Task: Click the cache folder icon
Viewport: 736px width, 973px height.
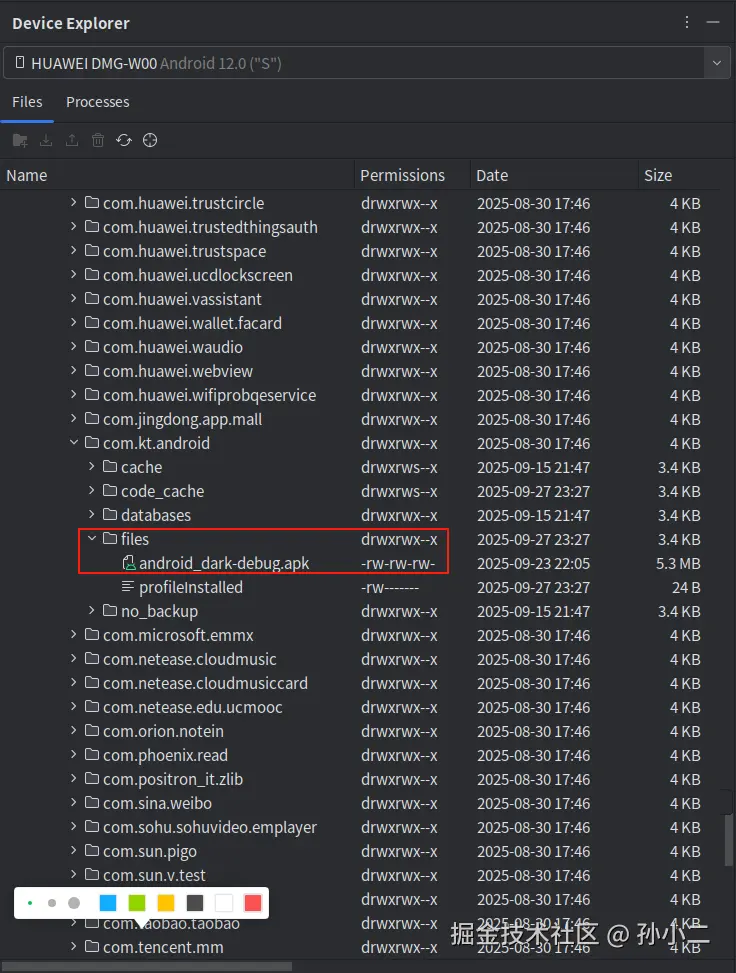Action: [x=110, y=467]
